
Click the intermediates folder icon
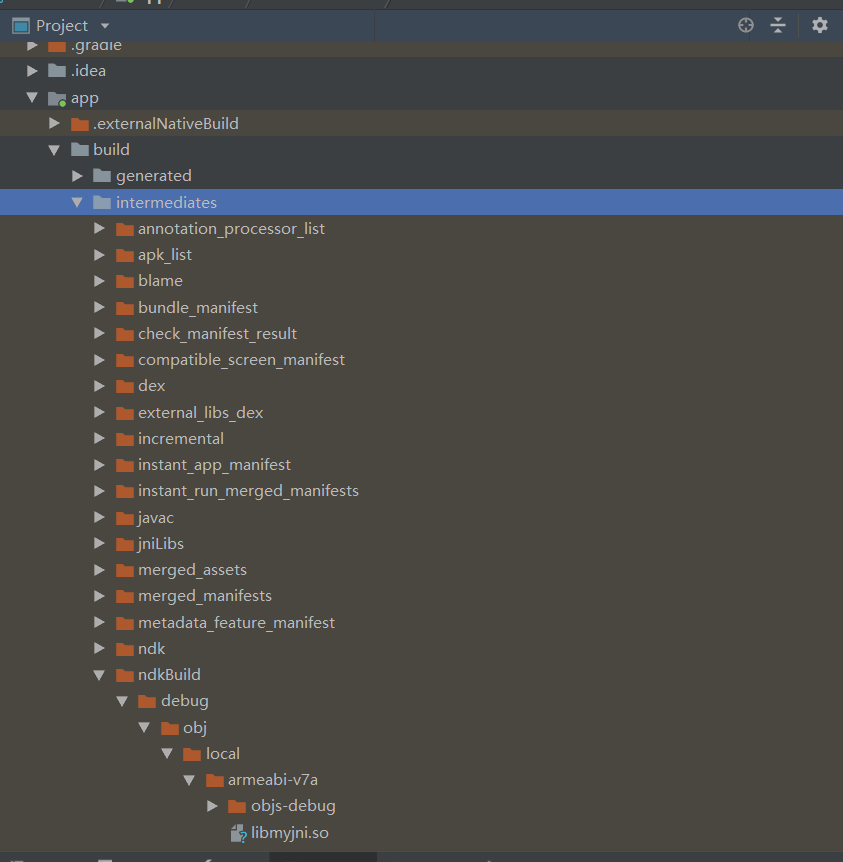tap(102, 202)
